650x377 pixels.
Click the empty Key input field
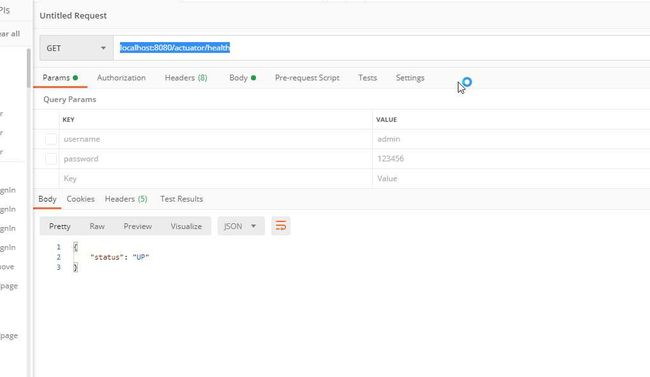[x=216, y=178]
